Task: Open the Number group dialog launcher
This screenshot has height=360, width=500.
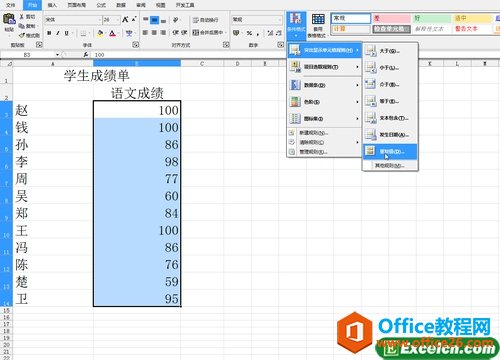Action: [x=280, y=45]
